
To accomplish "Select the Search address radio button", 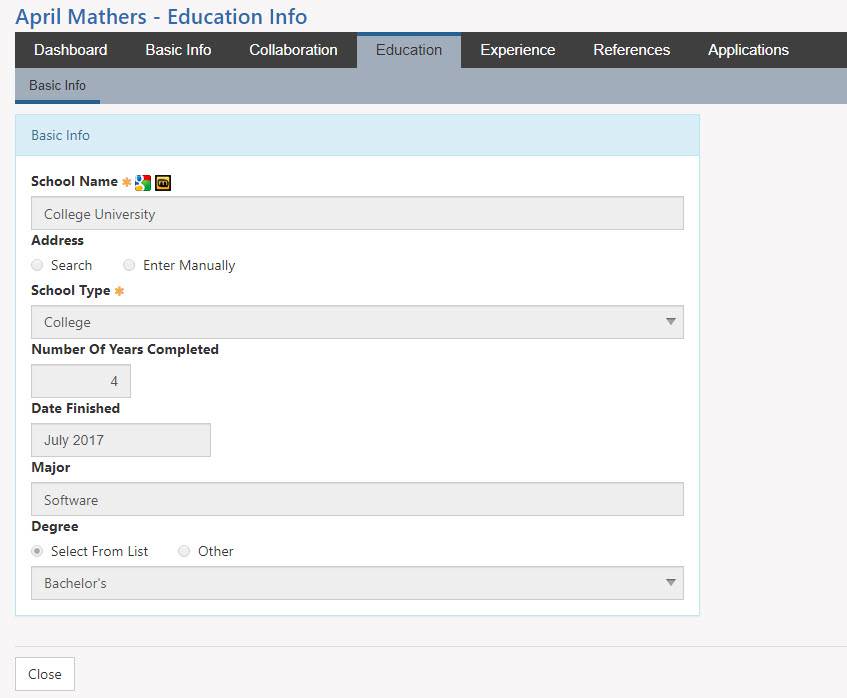I will point(38,265).
